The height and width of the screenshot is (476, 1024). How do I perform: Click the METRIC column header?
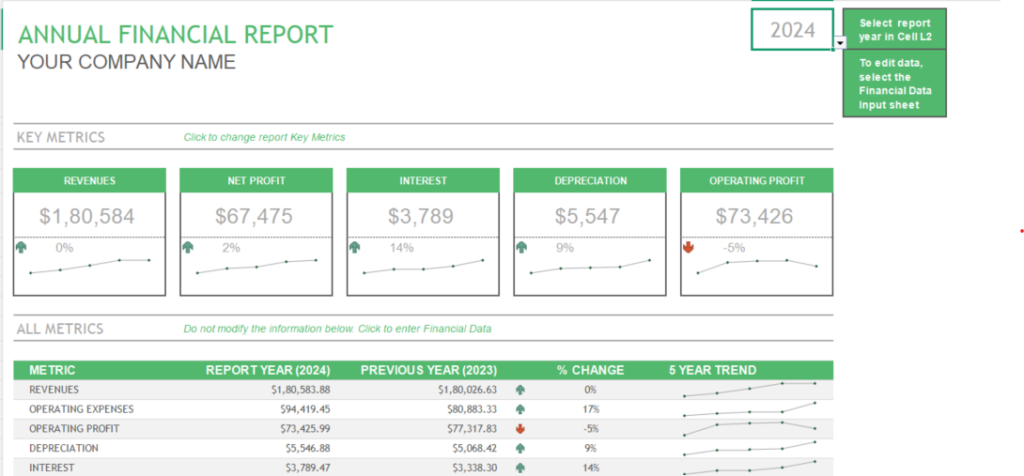click(52, 370)
